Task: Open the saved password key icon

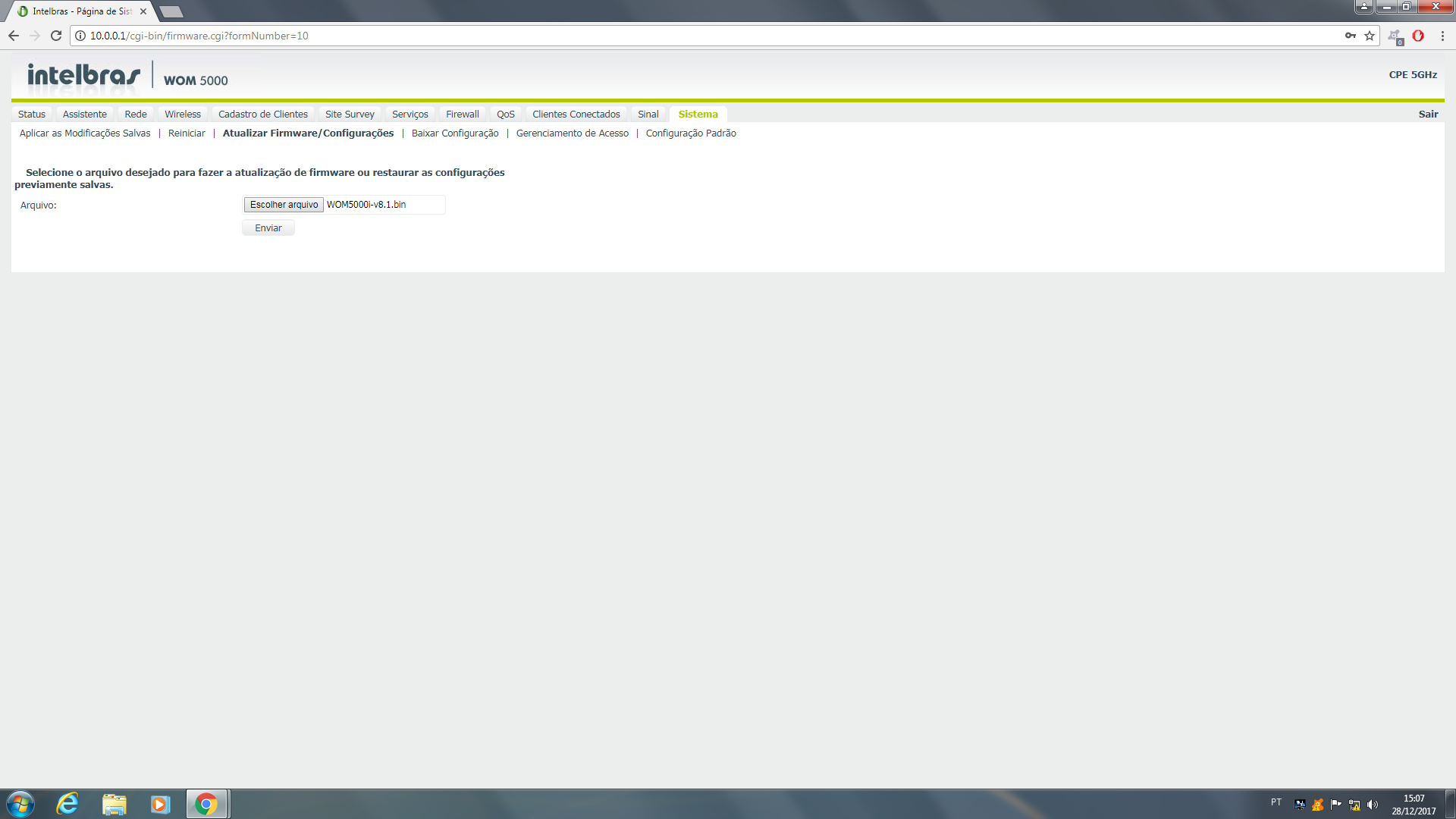Action: click(1351, 36)
